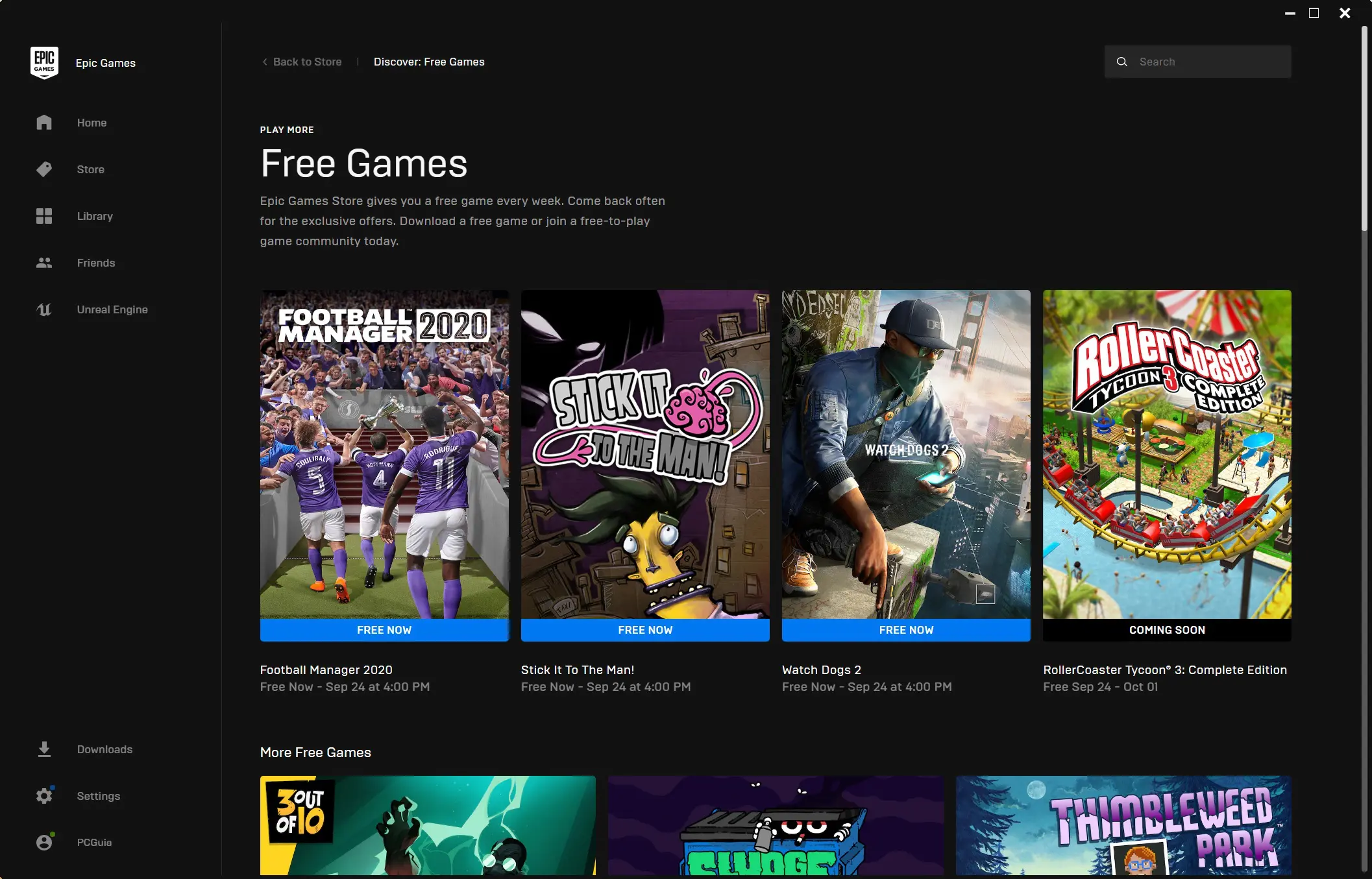
Task: Open the Watch Dogs 2 cover art
Action: point(906,454)
